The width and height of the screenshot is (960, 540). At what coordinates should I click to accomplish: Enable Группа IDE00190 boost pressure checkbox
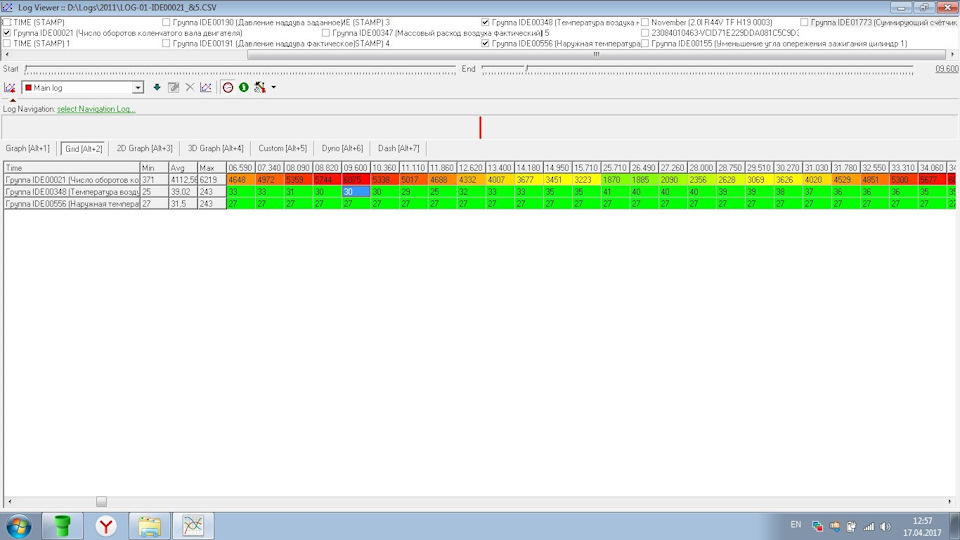click(166, 22)
